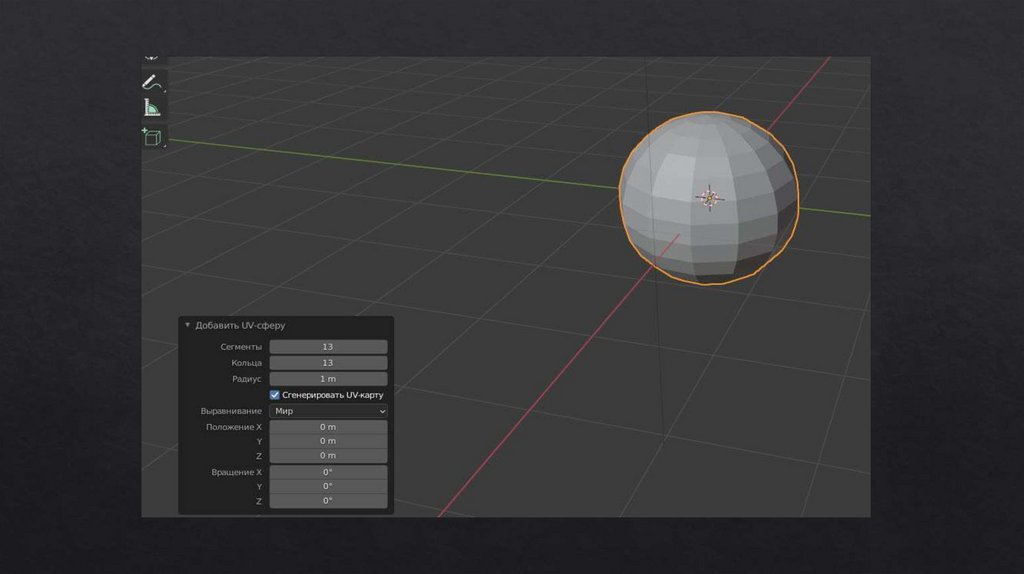
Task: Click the Положение Z field
Action: pyautogui.click(x=328, y=456)
